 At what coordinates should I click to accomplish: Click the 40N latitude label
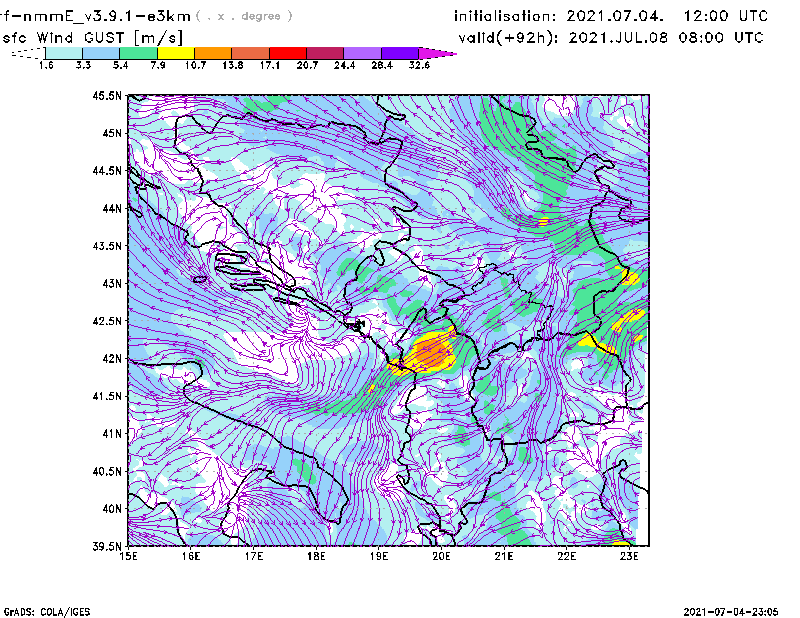(x=112, y=509)
